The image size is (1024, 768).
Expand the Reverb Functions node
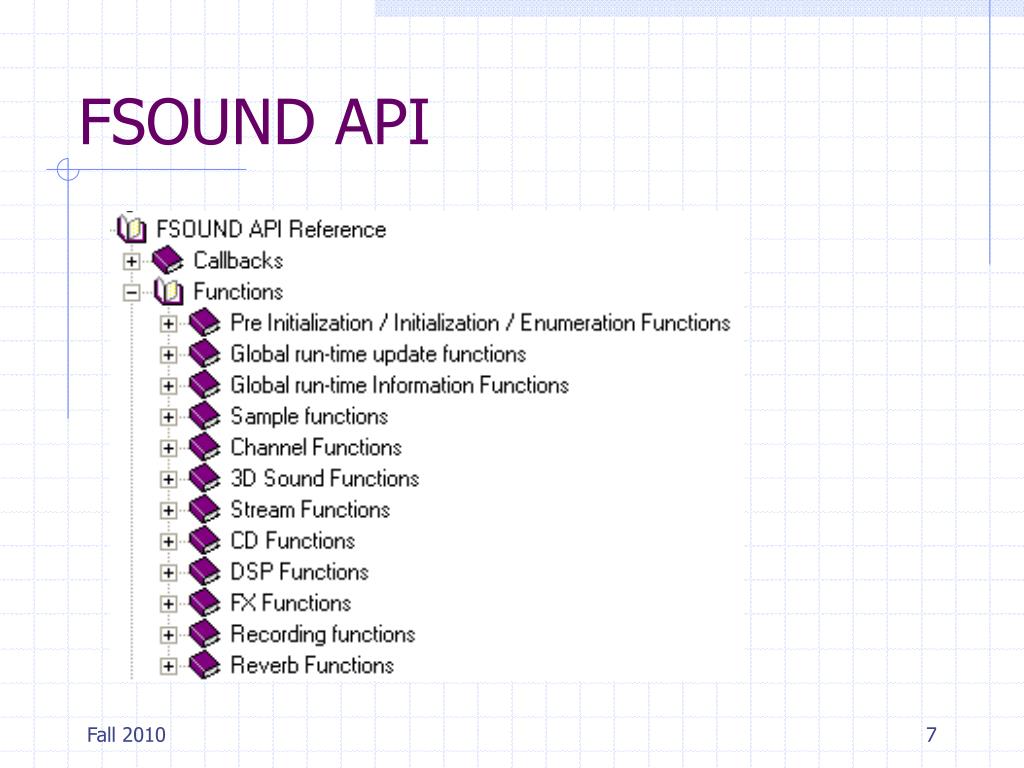pyautogui.click(x=168, y=666)
